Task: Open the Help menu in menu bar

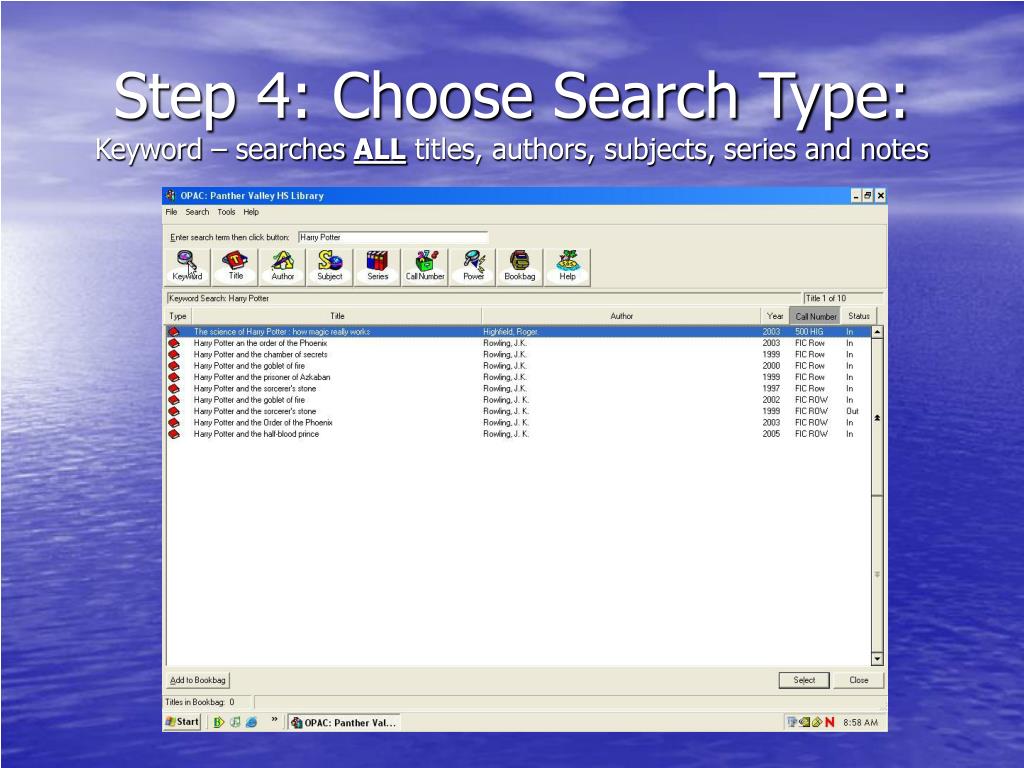Action: 251,212
